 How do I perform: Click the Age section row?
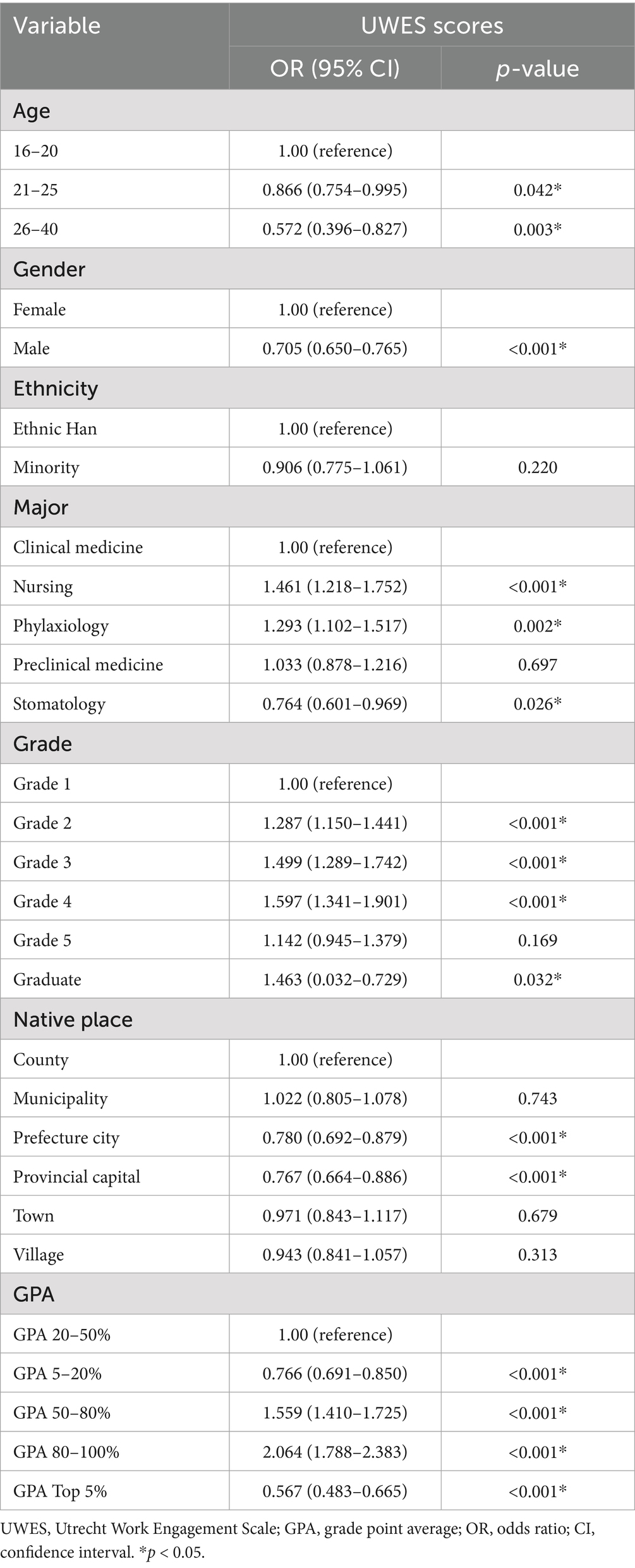[x=32, y=111]
